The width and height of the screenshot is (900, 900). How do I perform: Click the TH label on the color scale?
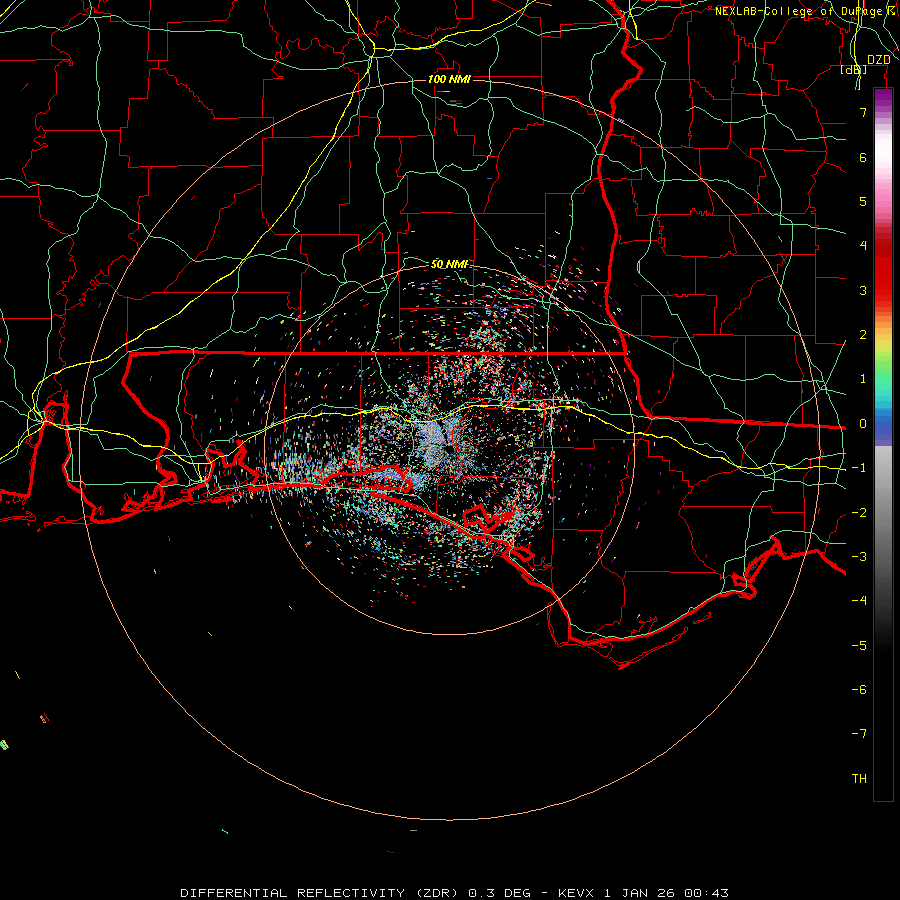(859, 779)
